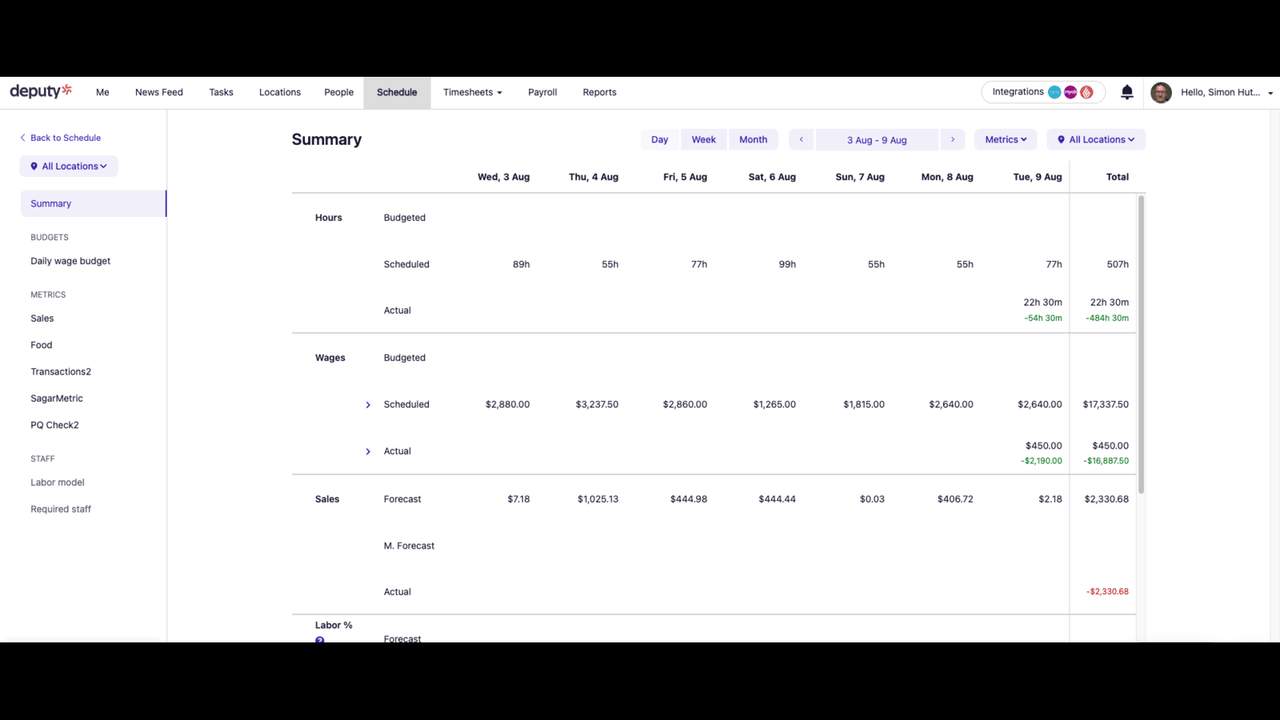
Task: Click the $406.72 Monday forecast cell
Action: 955,499
